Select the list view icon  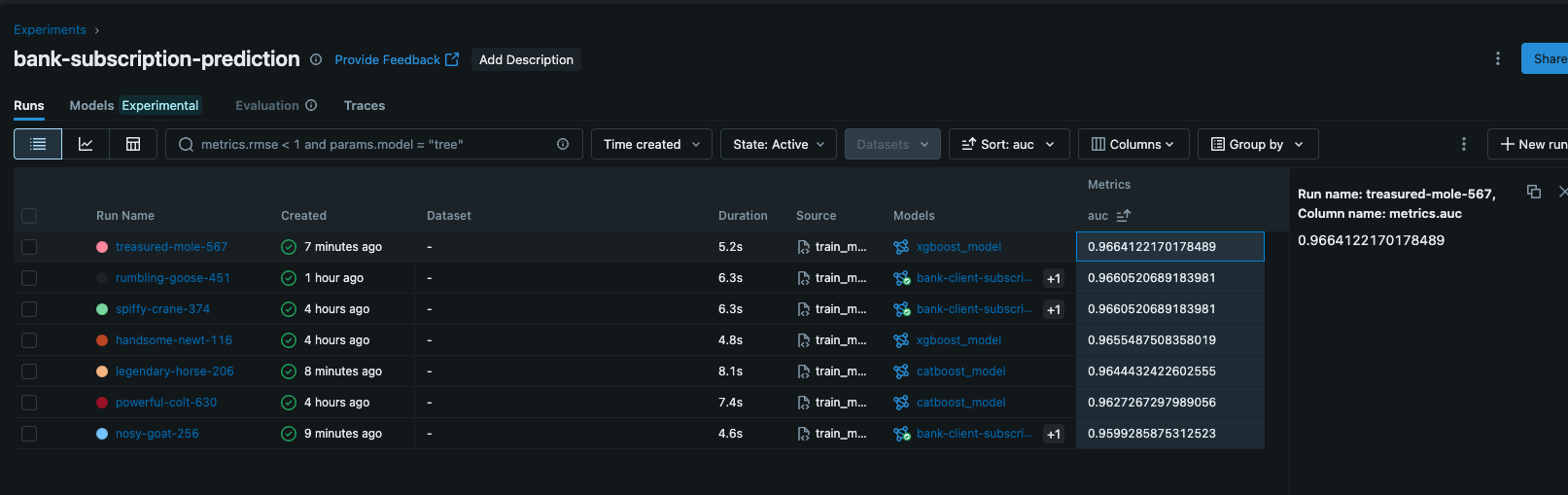click(38, 144)
